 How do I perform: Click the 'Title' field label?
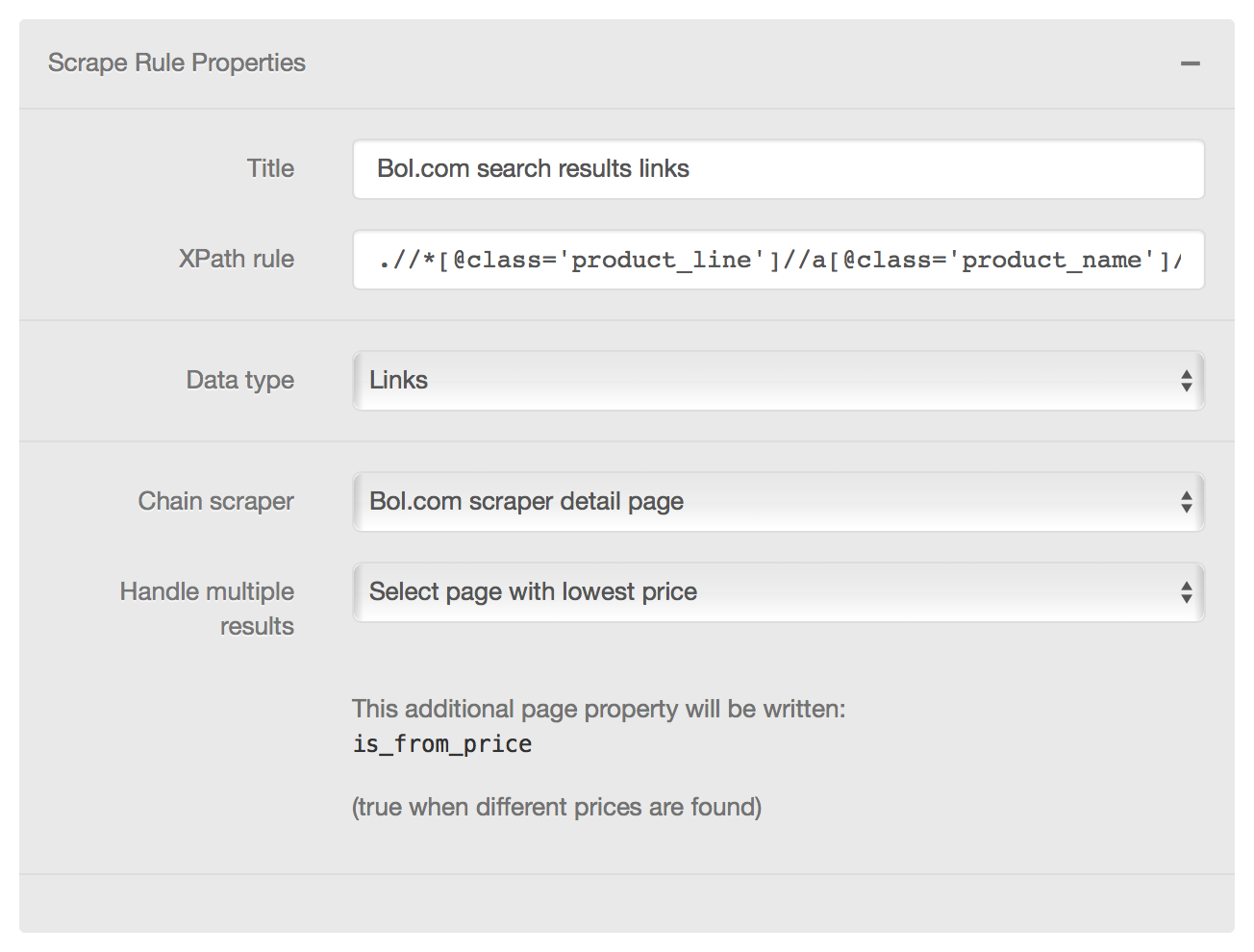pos(270,169)
